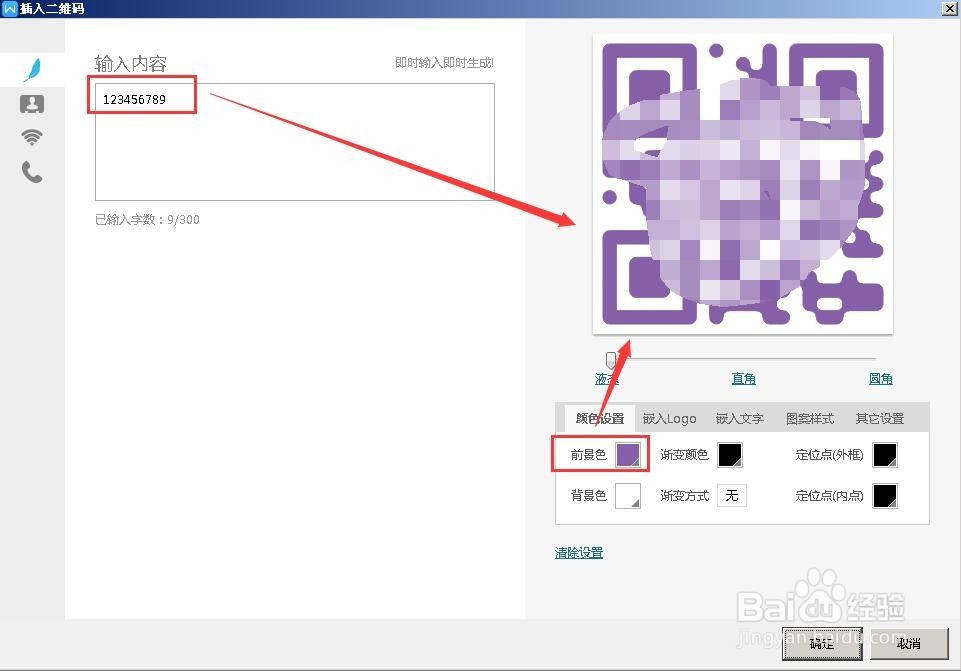Open the contact card icon in sidebar

[31, 104]
